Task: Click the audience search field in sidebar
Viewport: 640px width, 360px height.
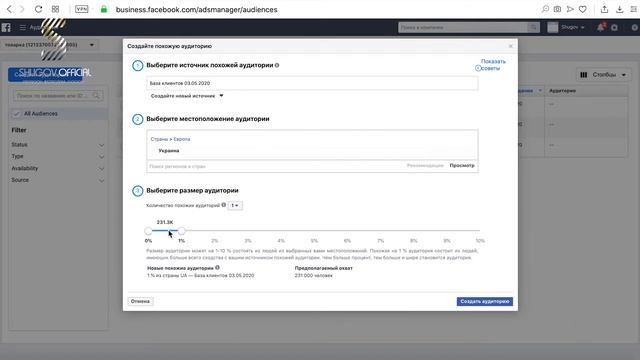Action: (58, 96)
